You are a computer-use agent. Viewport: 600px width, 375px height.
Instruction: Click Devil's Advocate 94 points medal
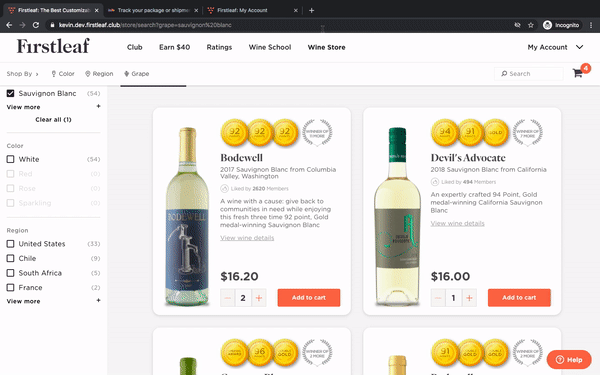[445, 132]
